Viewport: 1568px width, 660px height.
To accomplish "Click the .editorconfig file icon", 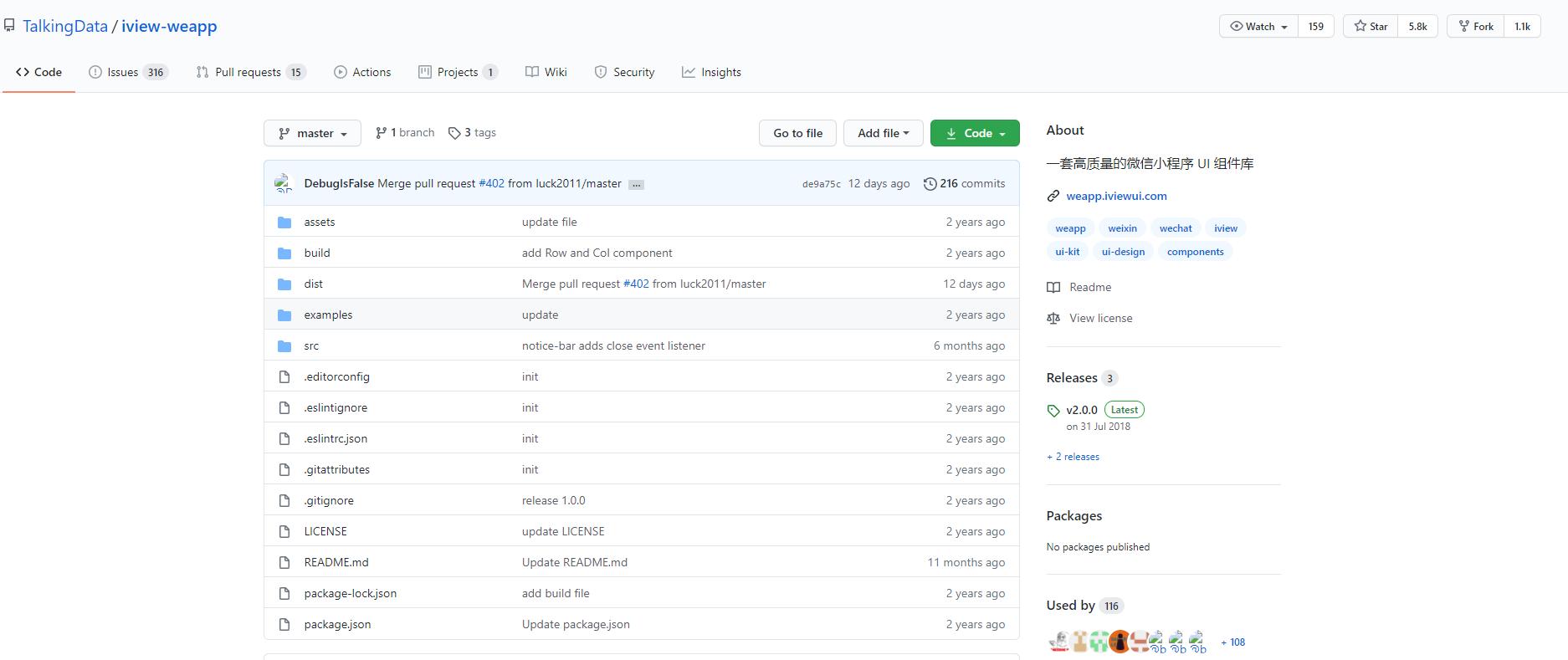I will tap(284, 376).
